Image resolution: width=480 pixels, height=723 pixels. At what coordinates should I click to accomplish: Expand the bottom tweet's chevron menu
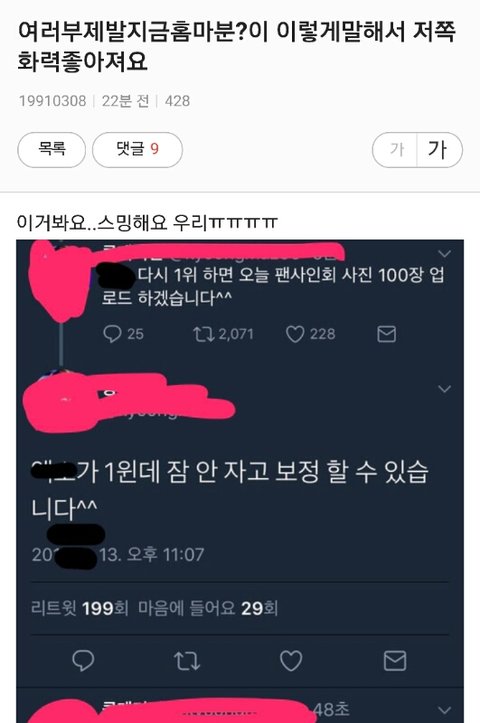coord(444,710)
